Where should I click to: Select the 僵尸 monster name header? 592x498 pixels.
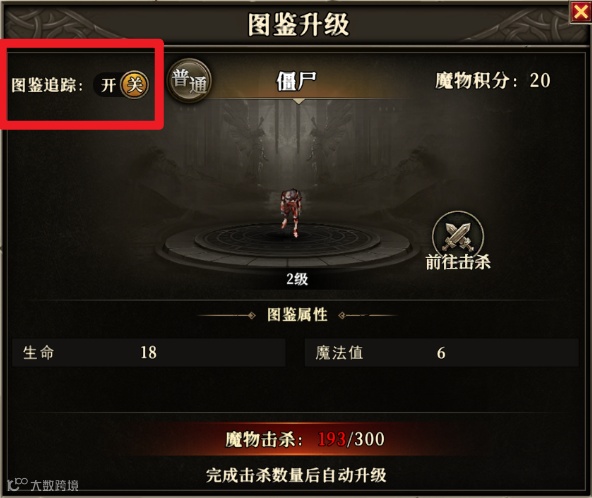[296, 81]
